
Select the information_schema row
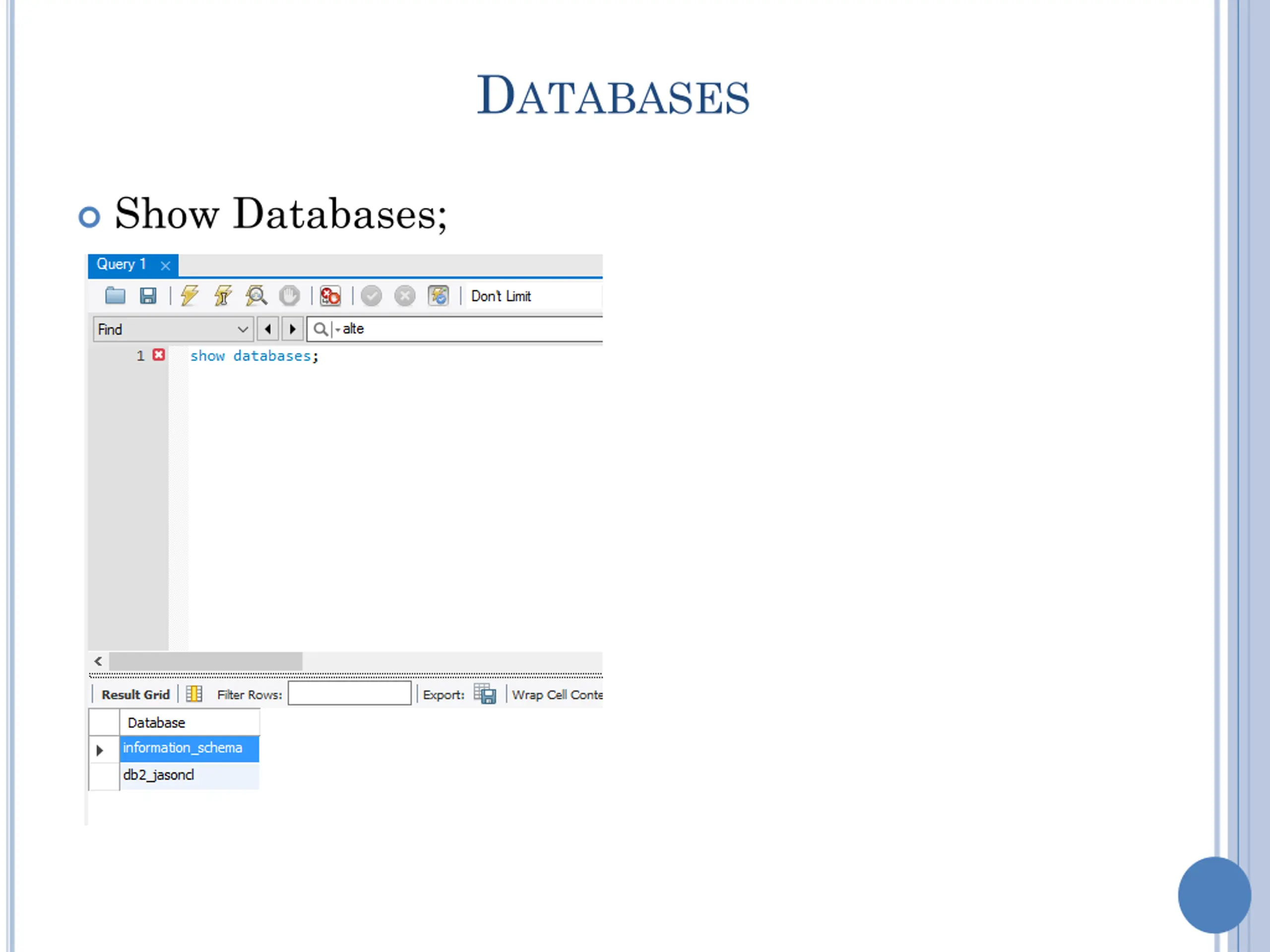coord(190,748)
